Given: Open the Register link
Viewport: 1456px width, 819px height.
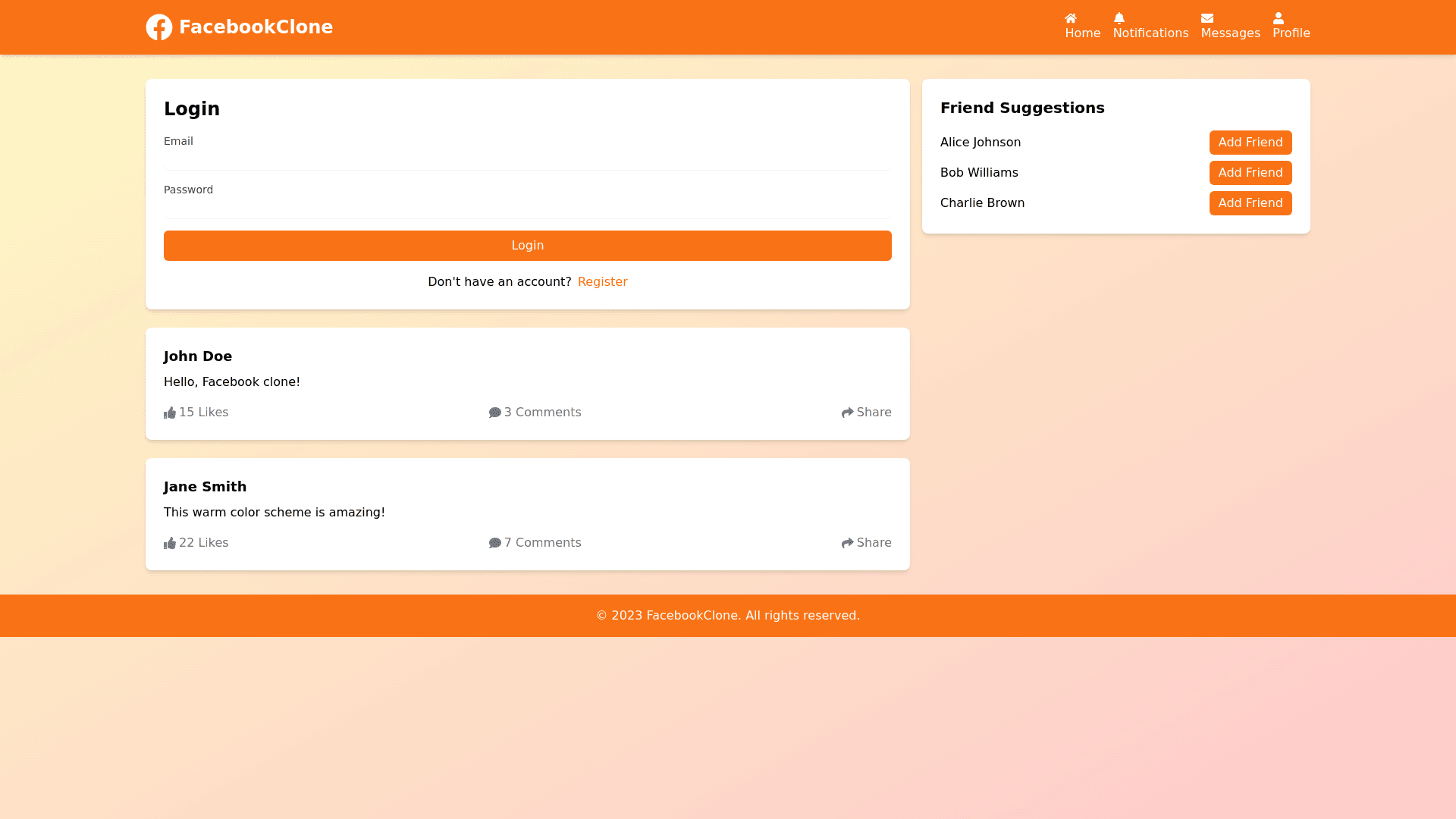Looking at the screenshot, I should pyautogui.click(x=602, y=281).
